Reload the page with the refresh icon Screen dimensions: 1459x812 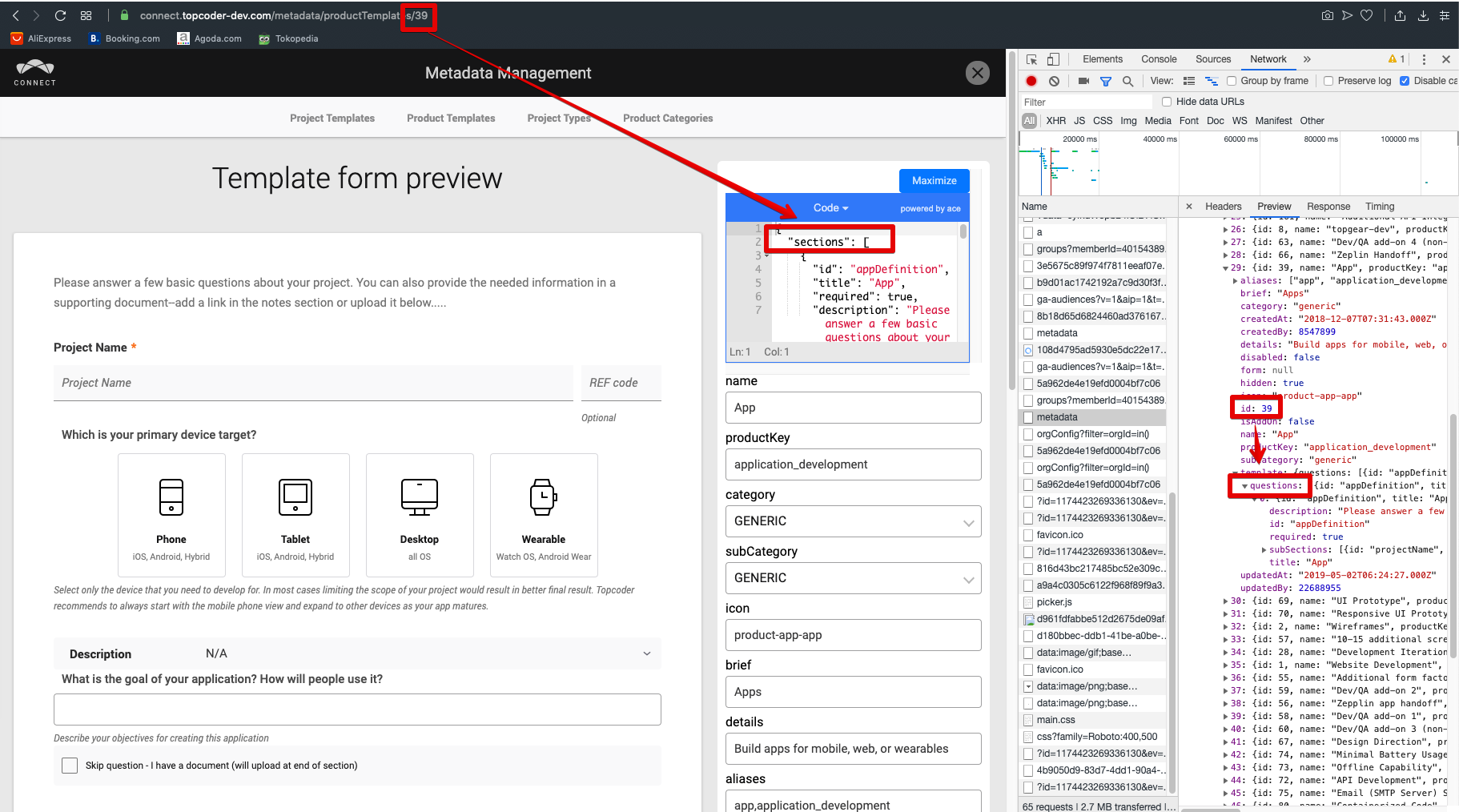click(60, 15)
